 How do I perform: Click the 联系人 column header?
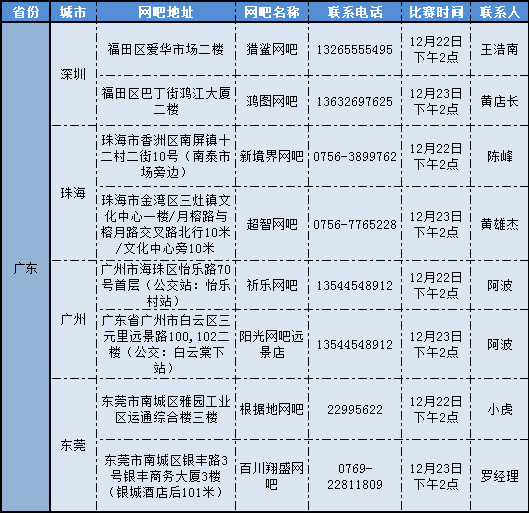tap(500, 12)
